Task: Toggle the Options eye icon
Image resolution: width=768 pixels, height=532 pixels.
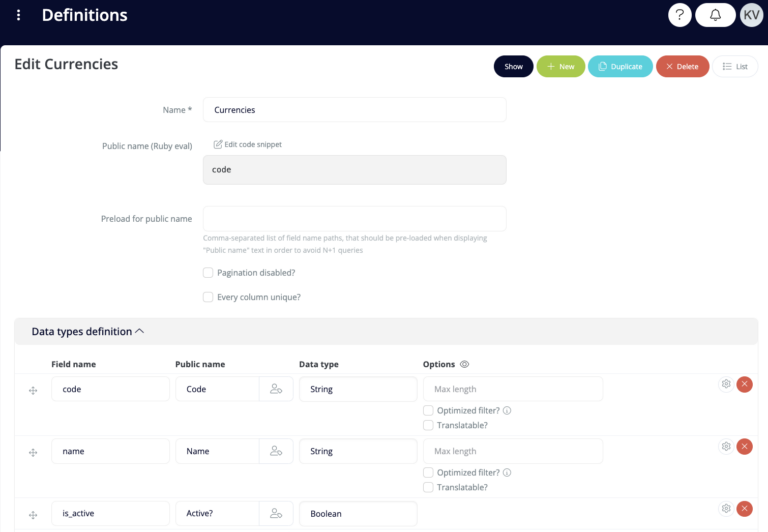Action: 464,364
